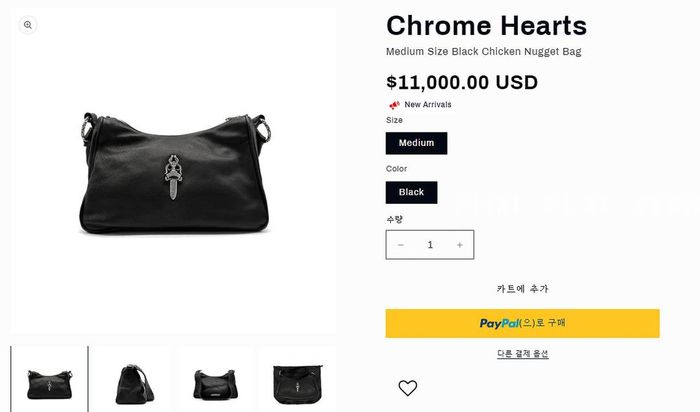Buy now with the yellow PayPal button
The image size is (700, 412).
coord(522,323)
